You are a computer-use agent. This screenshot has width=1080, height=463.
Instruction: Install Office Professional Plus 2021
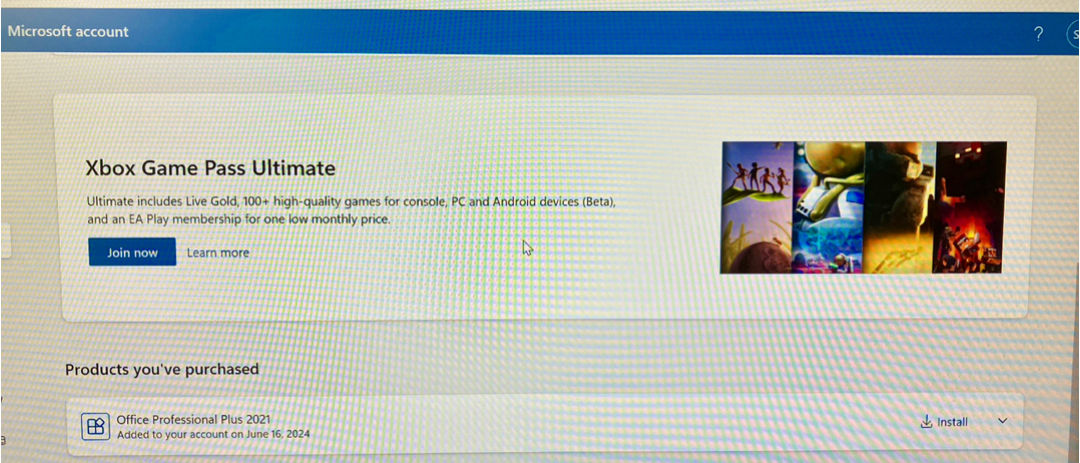[x=944, y=422]
